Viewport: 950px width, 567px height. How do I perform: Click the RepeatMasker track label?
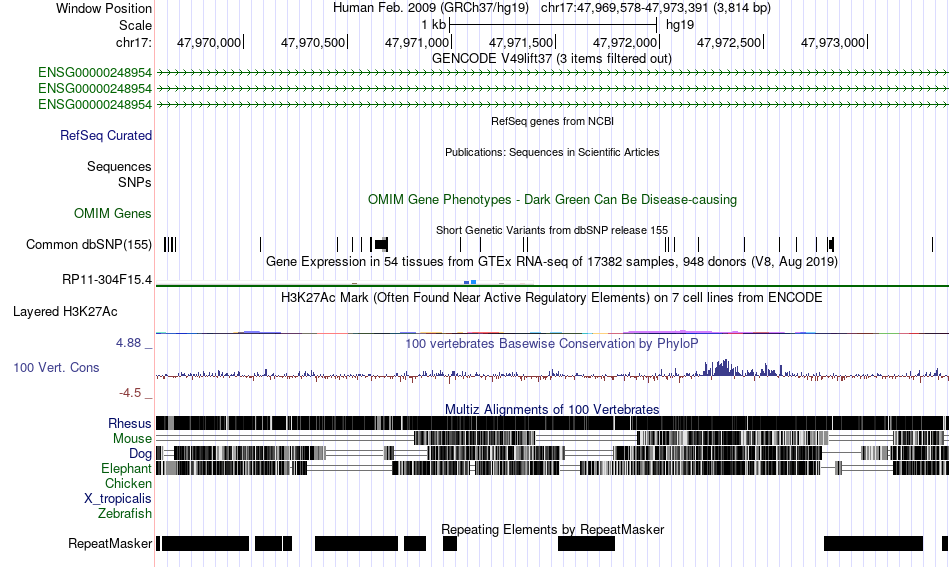point(110,544)
